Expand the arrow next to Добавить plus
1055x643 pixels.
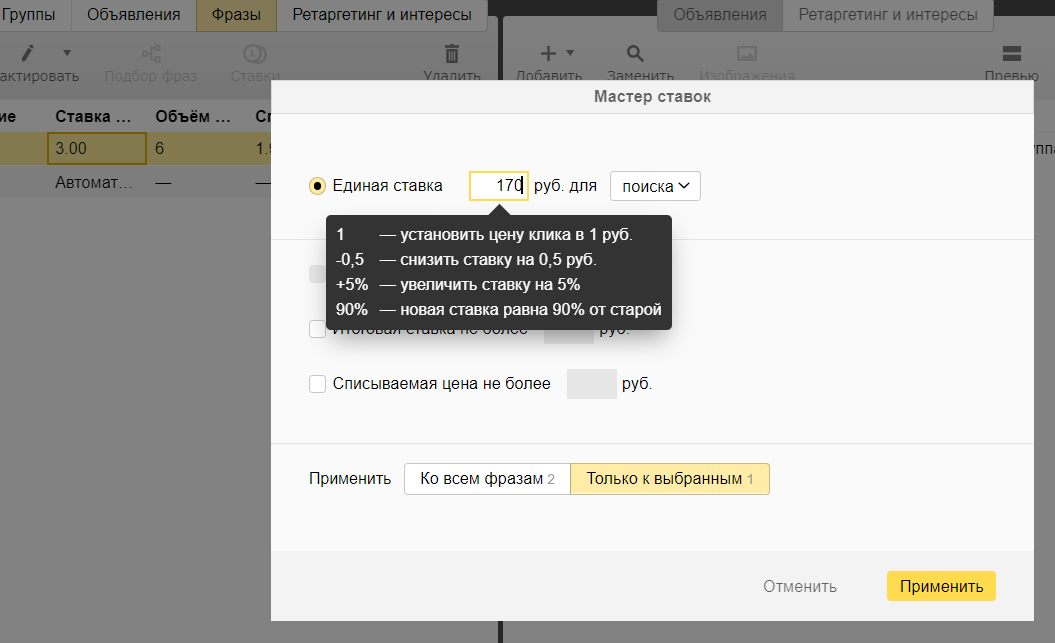570,52
